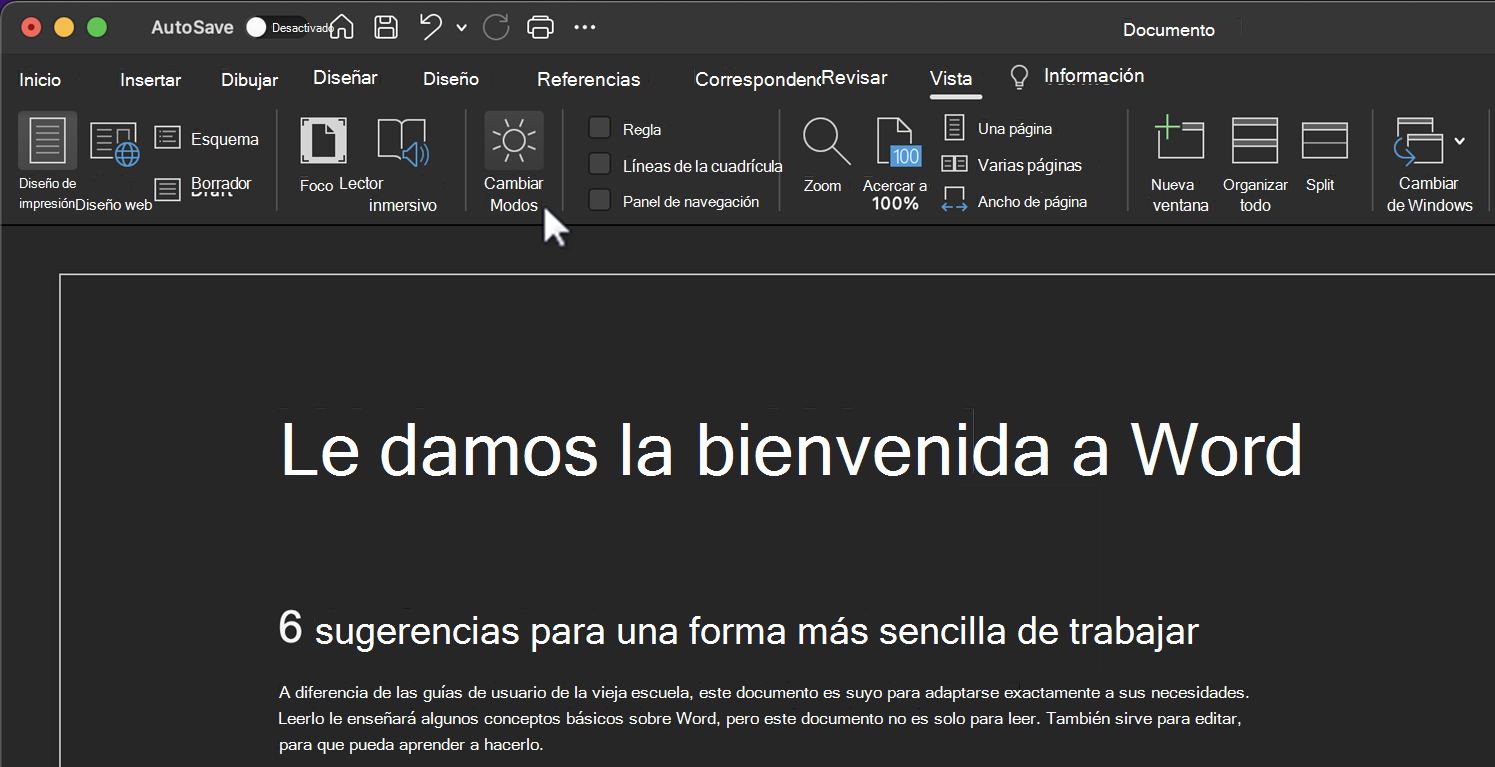
Task: Go to the Referencias tab
Action: click(x=588, y=79)
